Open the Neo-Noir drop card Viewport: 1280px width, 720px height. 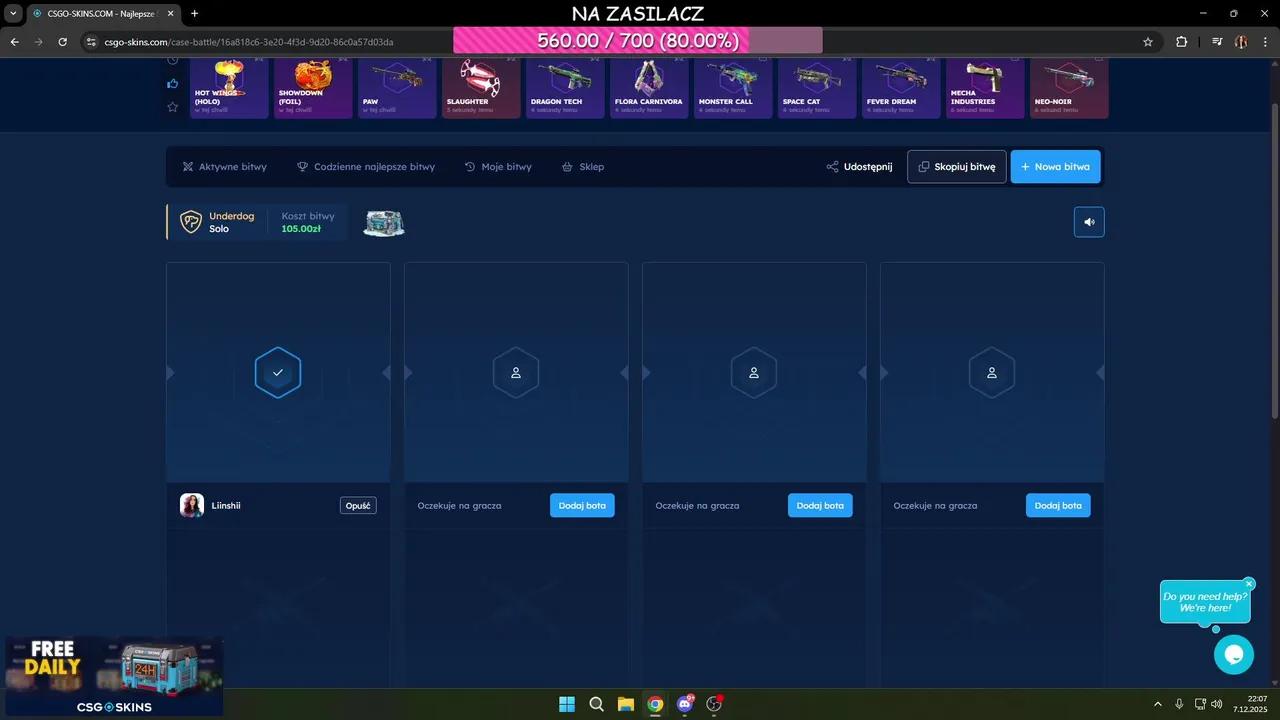point(1069,88)
